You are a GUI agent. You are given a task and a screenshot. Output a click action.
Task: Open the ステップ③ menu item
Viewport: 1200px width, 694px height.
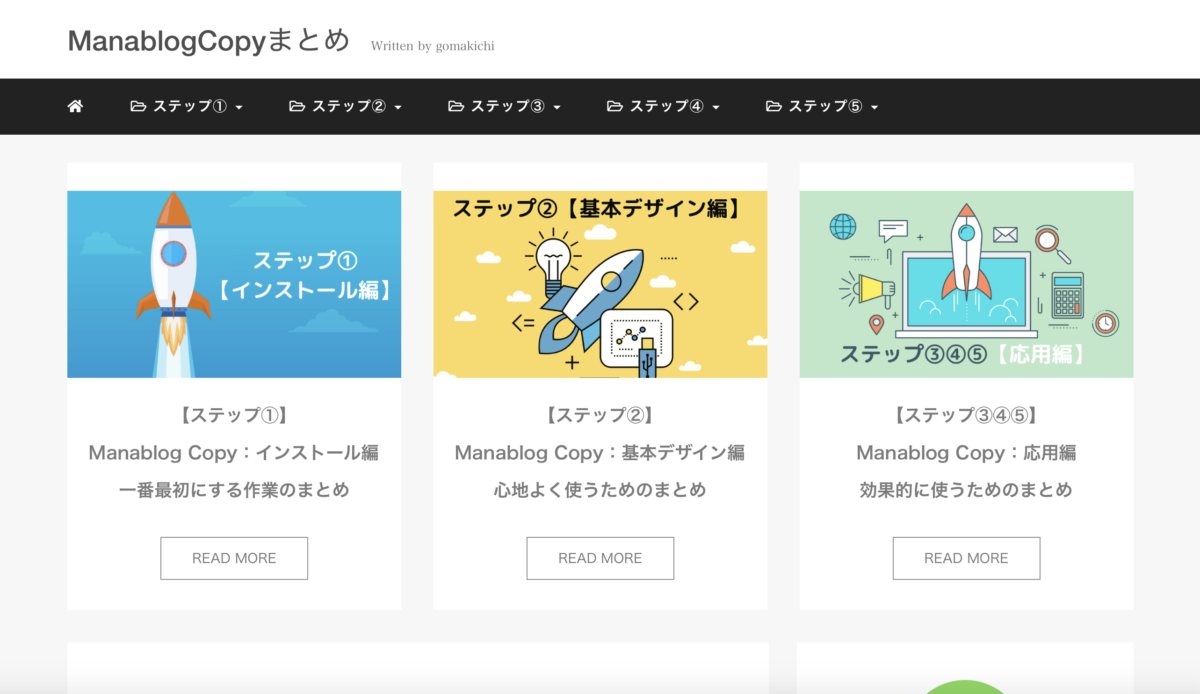point(505,106)
